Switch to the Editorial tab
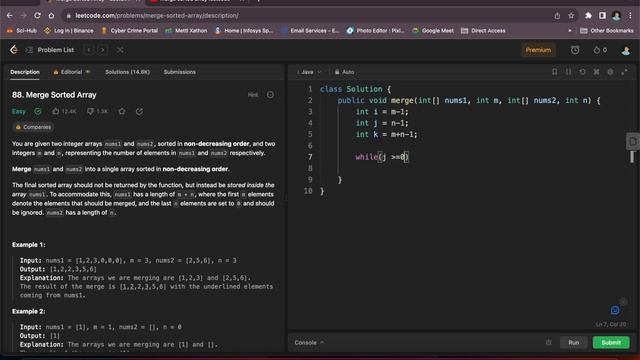 pos(71,72)
